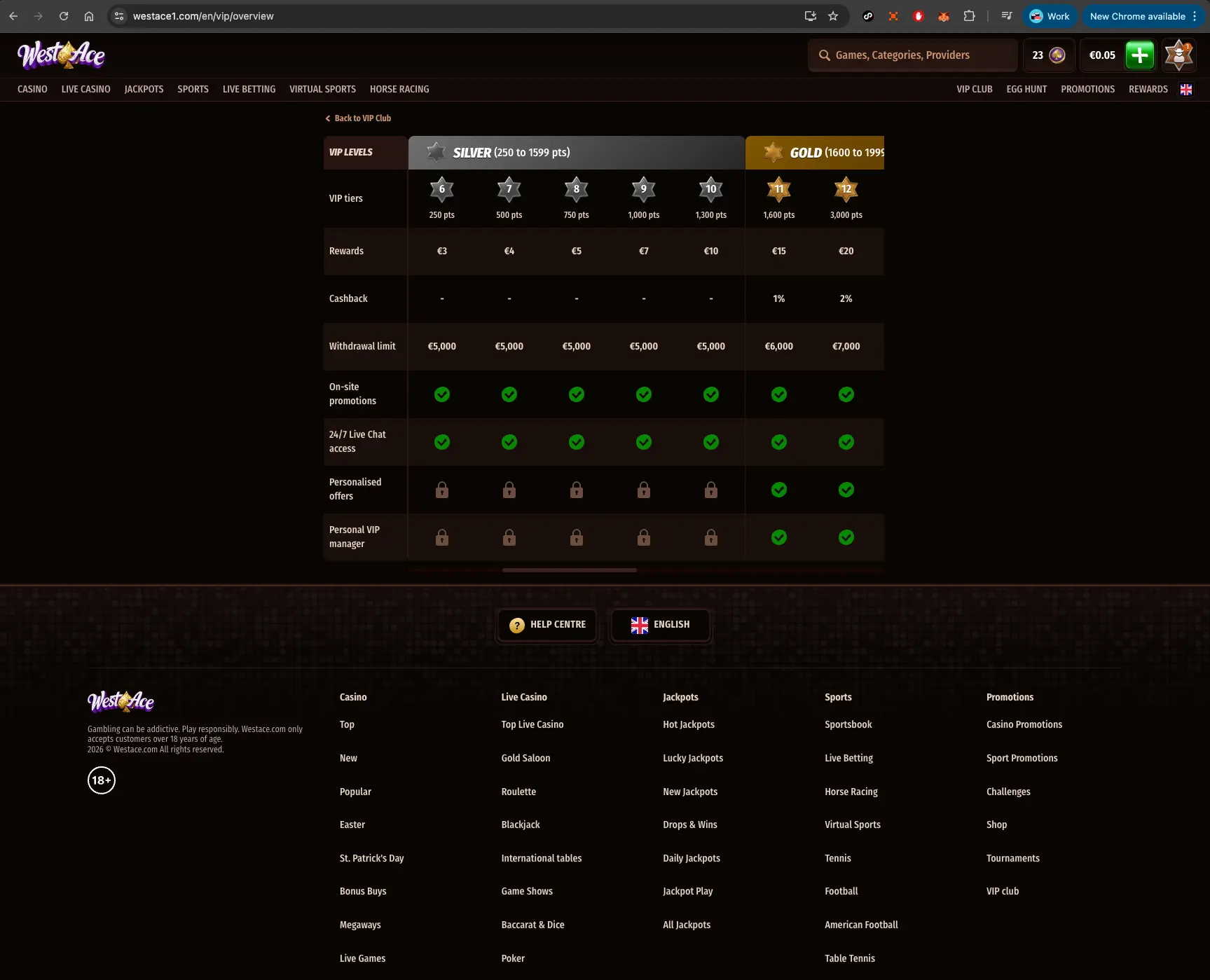Click the Silver level star icon

(x=436, y=152)
